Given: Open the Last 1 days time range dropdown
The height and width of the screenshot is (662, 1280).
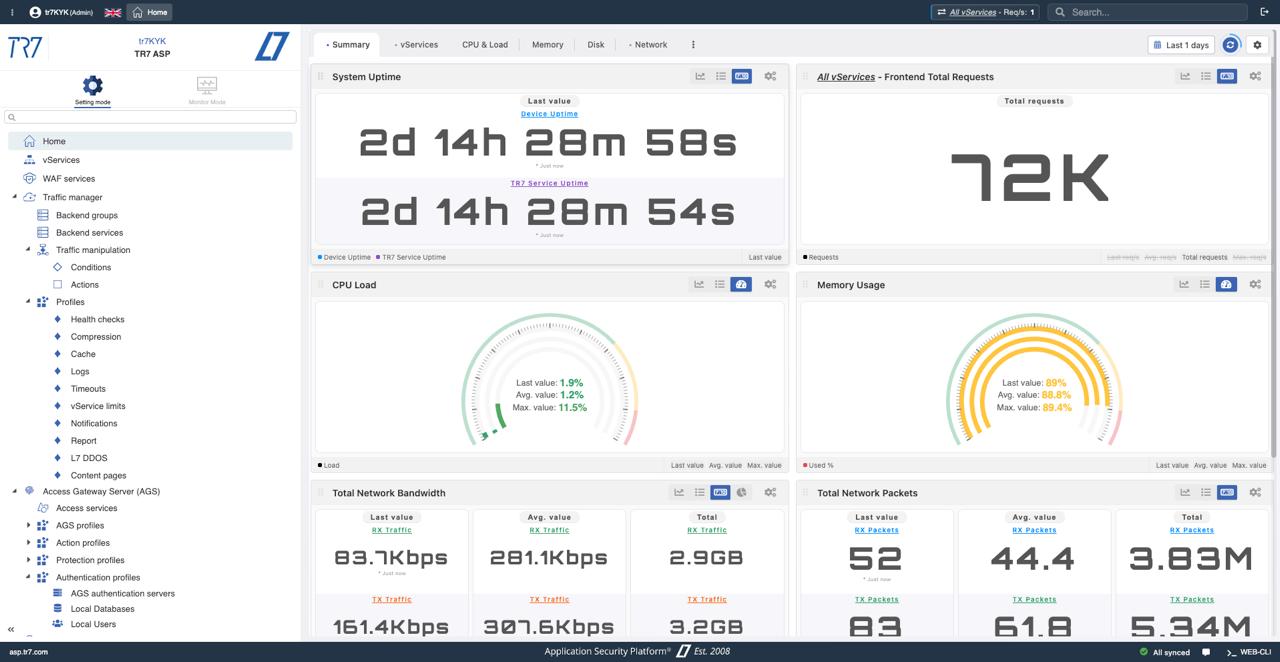Looking at the screenshot, I should tap(1181, 45).
